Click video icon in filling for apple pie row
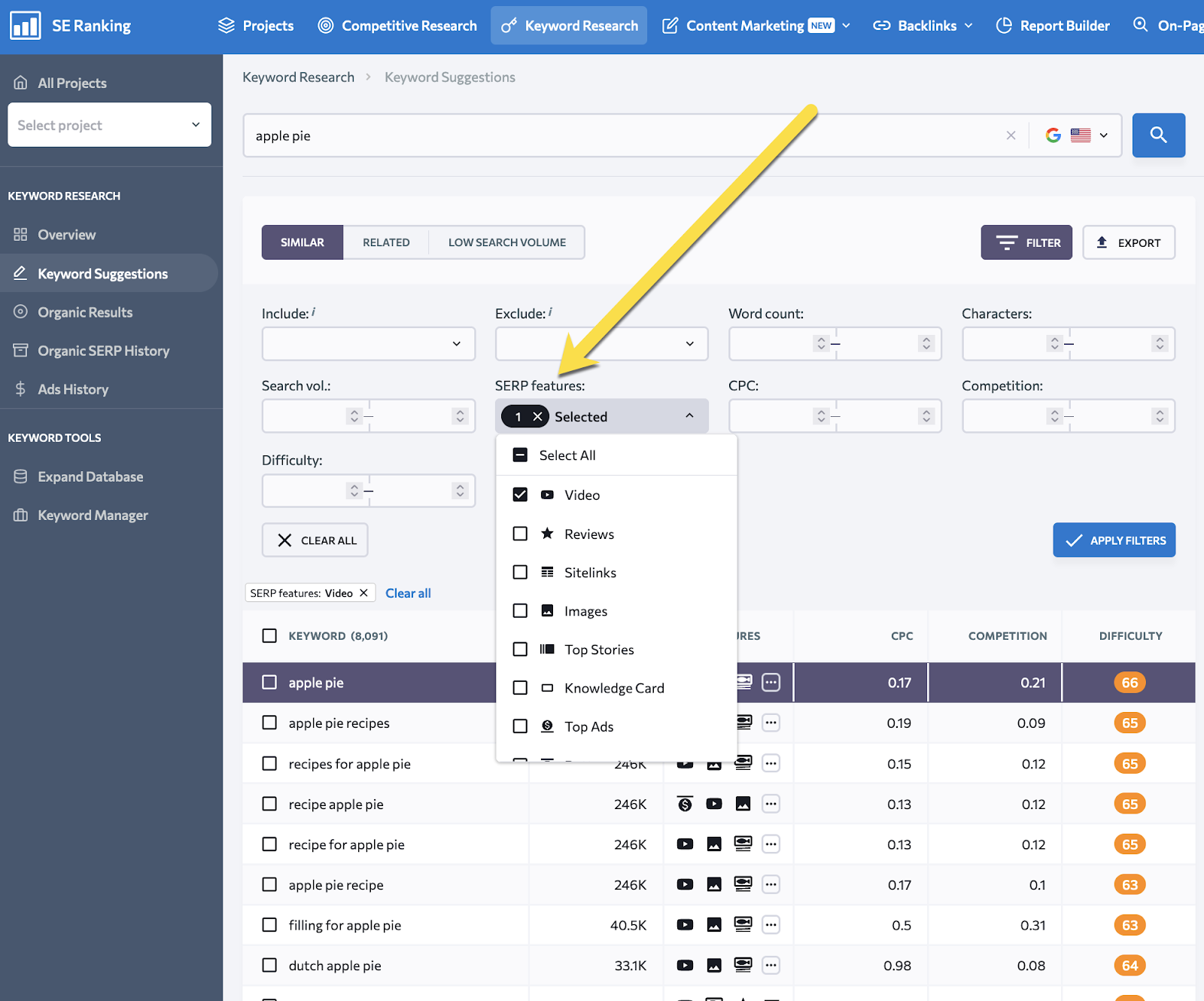Screen dimensions: 1204x1001 685,925
